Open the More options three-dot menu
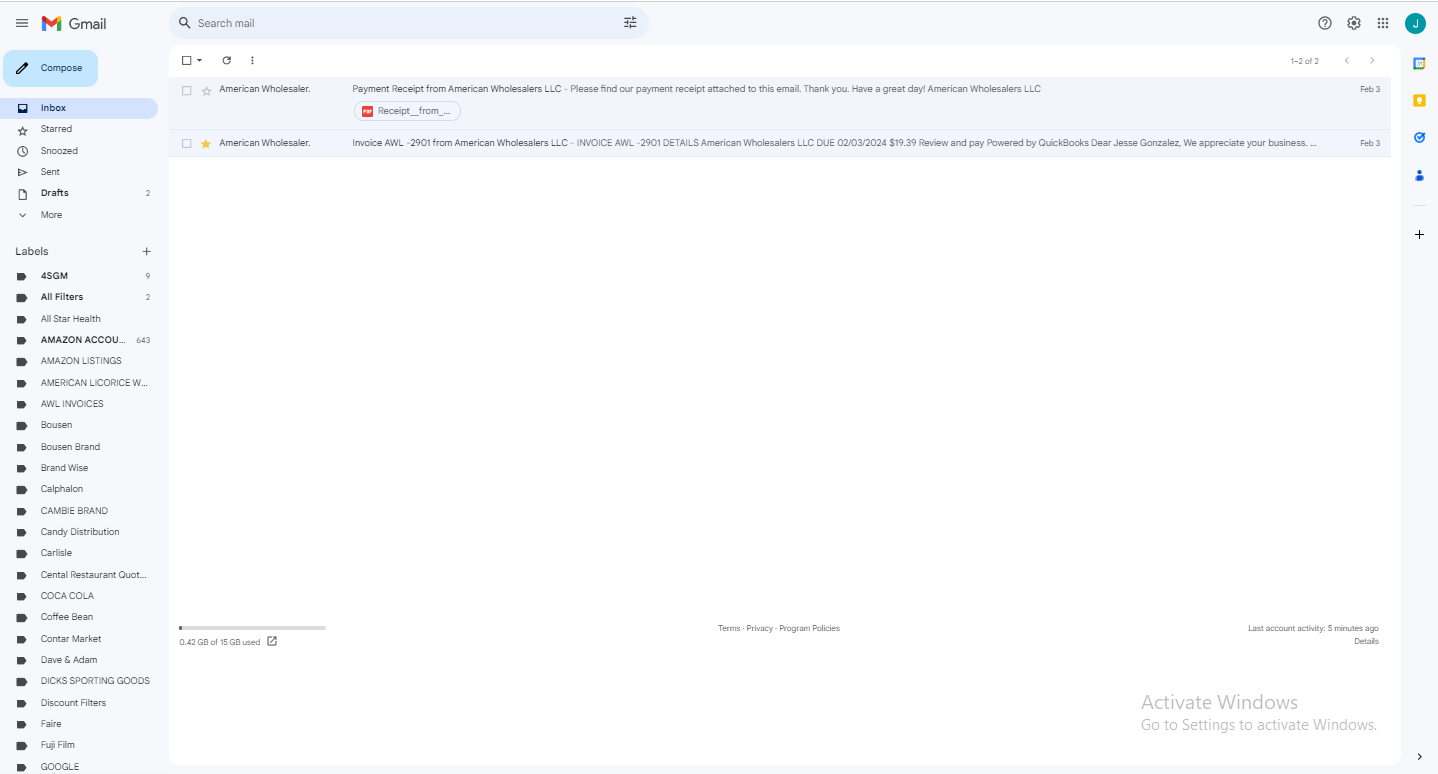The height and width of the screenshot is (774, 1438). [252, 61]
